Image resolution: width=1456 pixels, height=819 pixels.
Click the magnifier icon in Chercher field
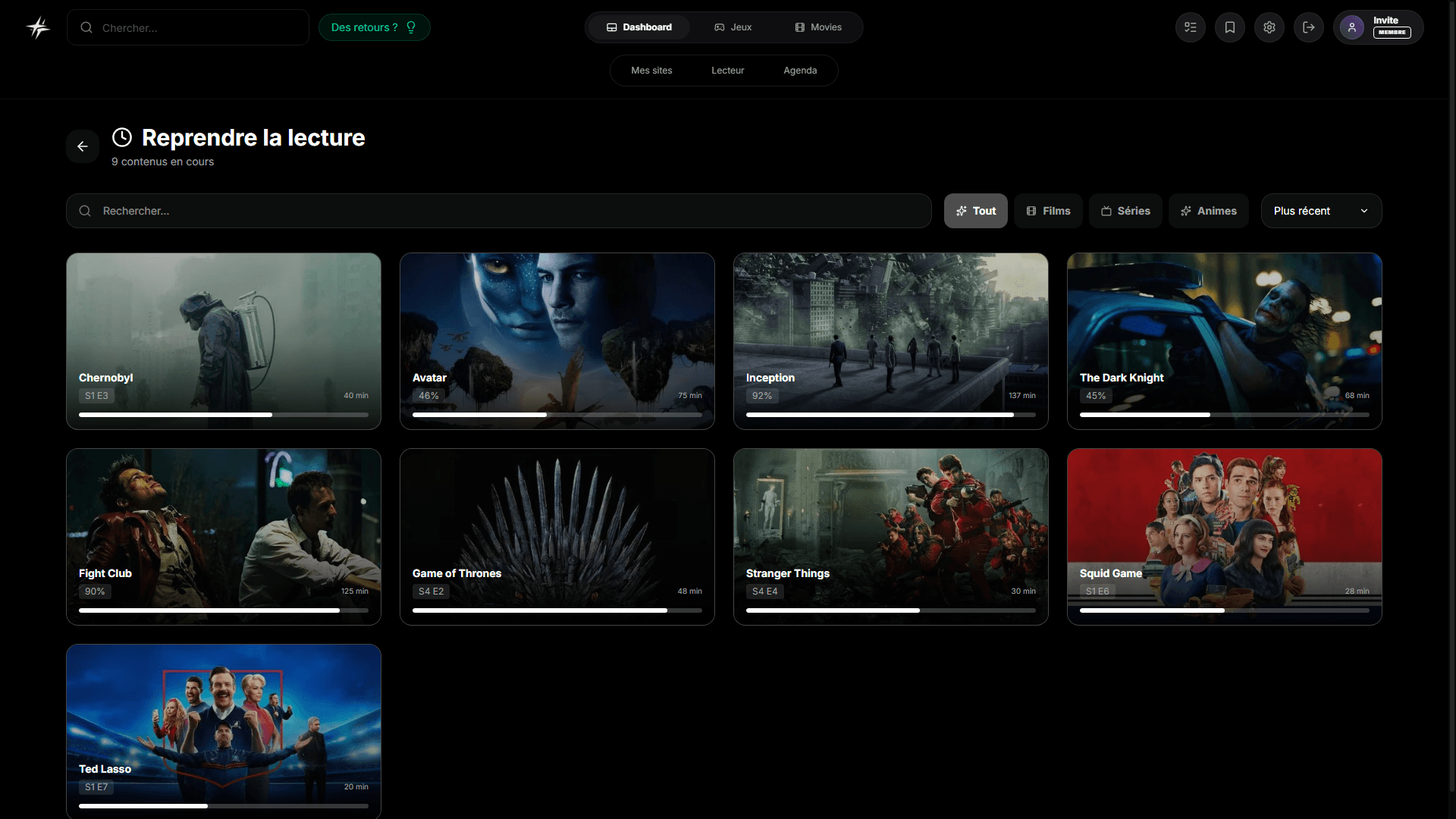(86, 27)
